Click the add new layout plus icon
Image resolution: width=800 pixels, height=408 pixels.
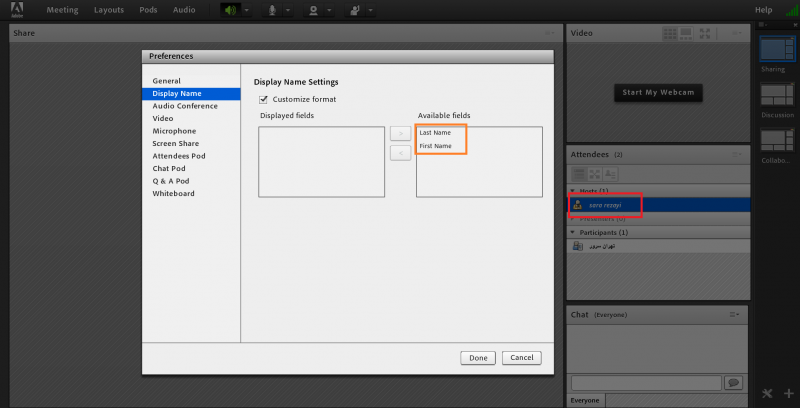click(788, 393)
